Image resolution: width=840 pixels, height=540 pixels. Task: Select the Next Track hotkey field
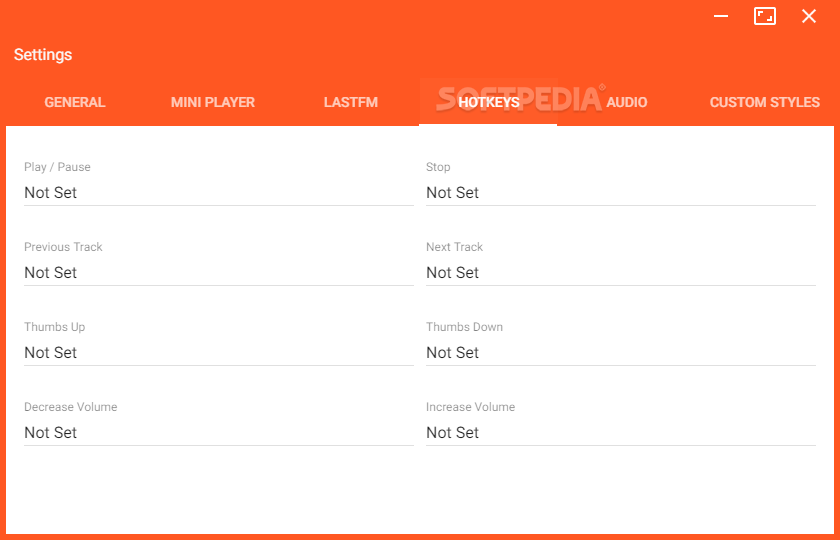[x=620, y=273]
